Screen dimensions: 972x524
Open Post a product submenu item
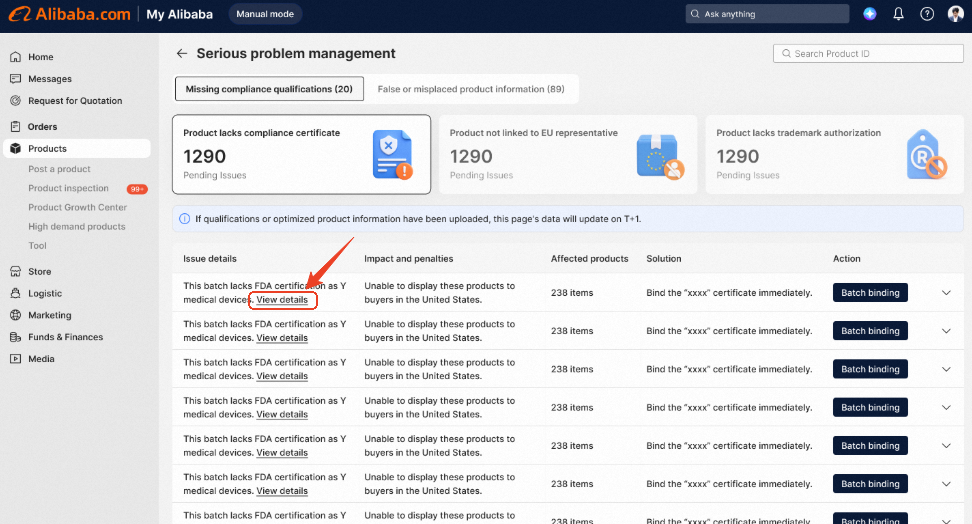coord(60,169)
